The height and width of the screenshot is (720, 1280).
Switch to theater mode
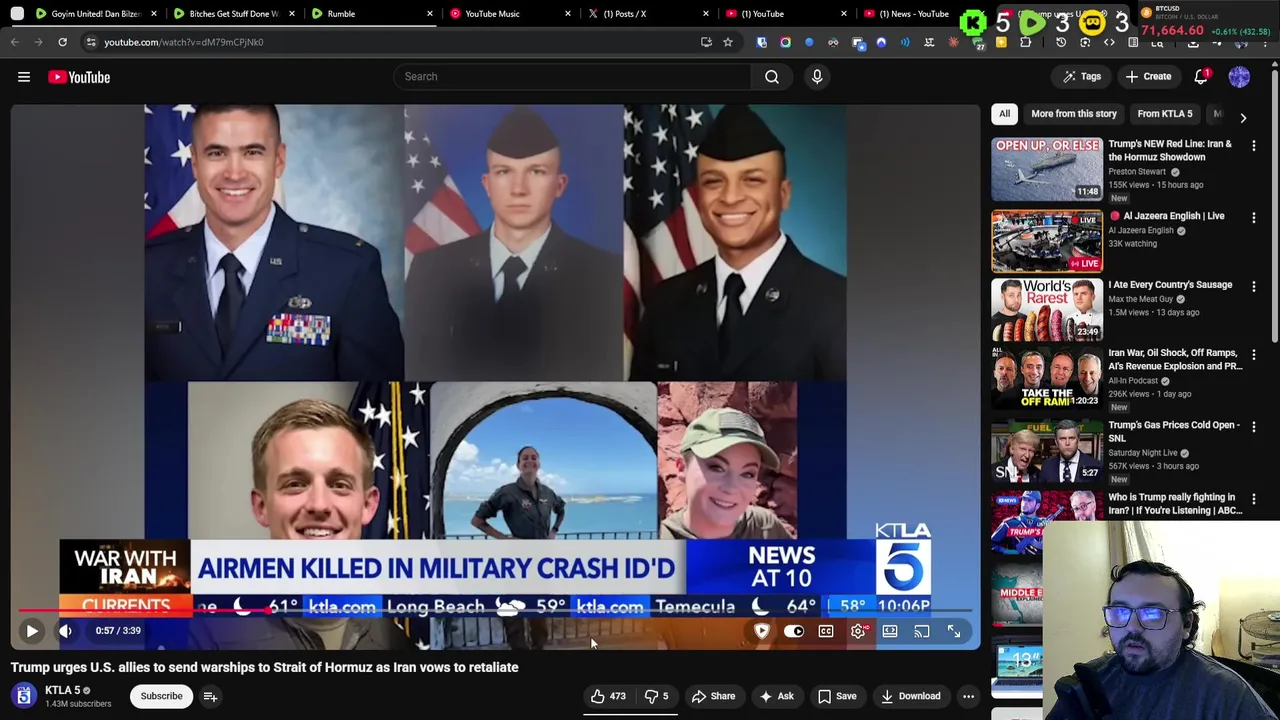pyautogui.click(x=890, y=631)
